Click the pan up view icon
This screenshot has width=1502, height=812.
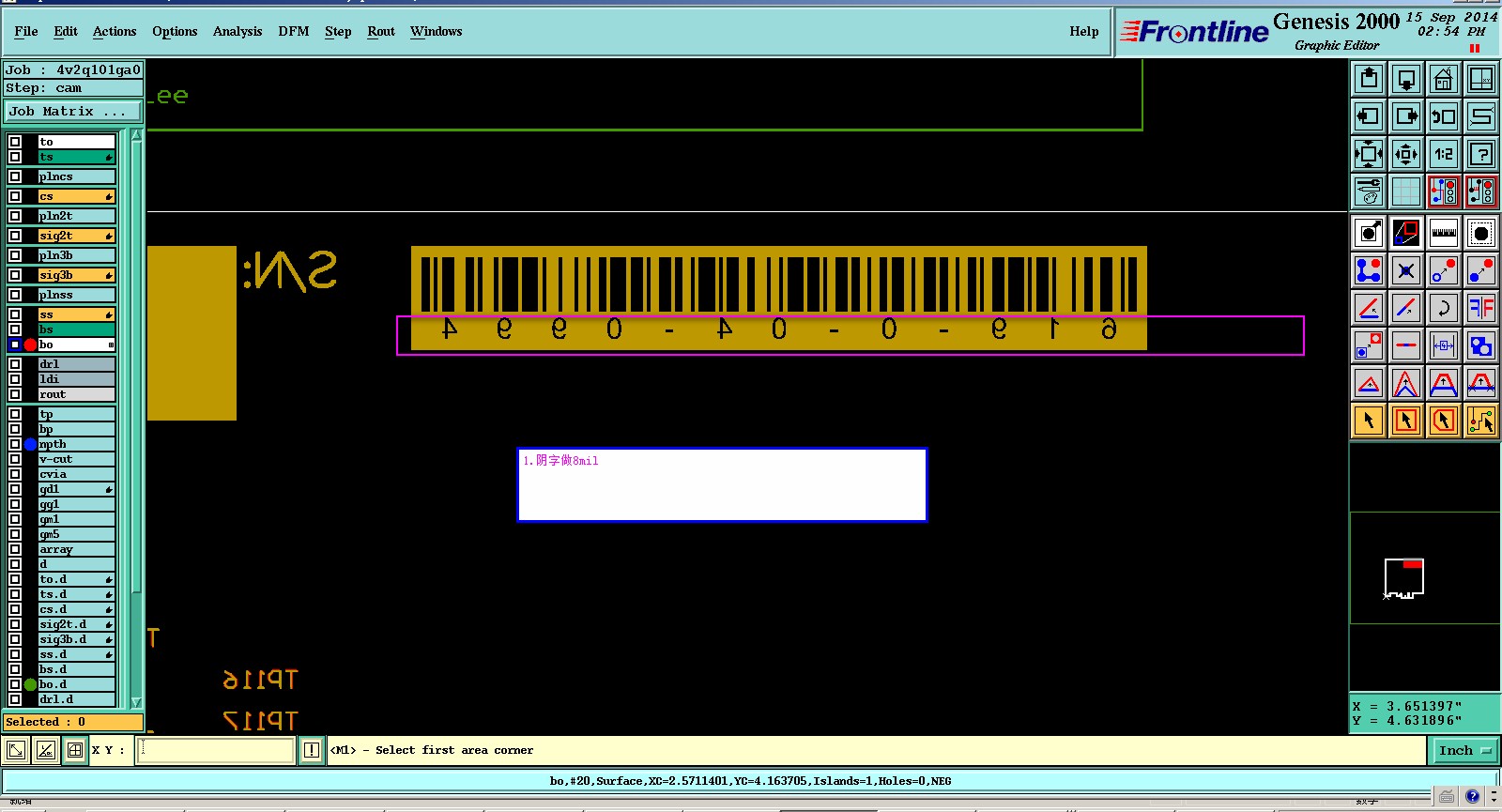[1369, 79]
